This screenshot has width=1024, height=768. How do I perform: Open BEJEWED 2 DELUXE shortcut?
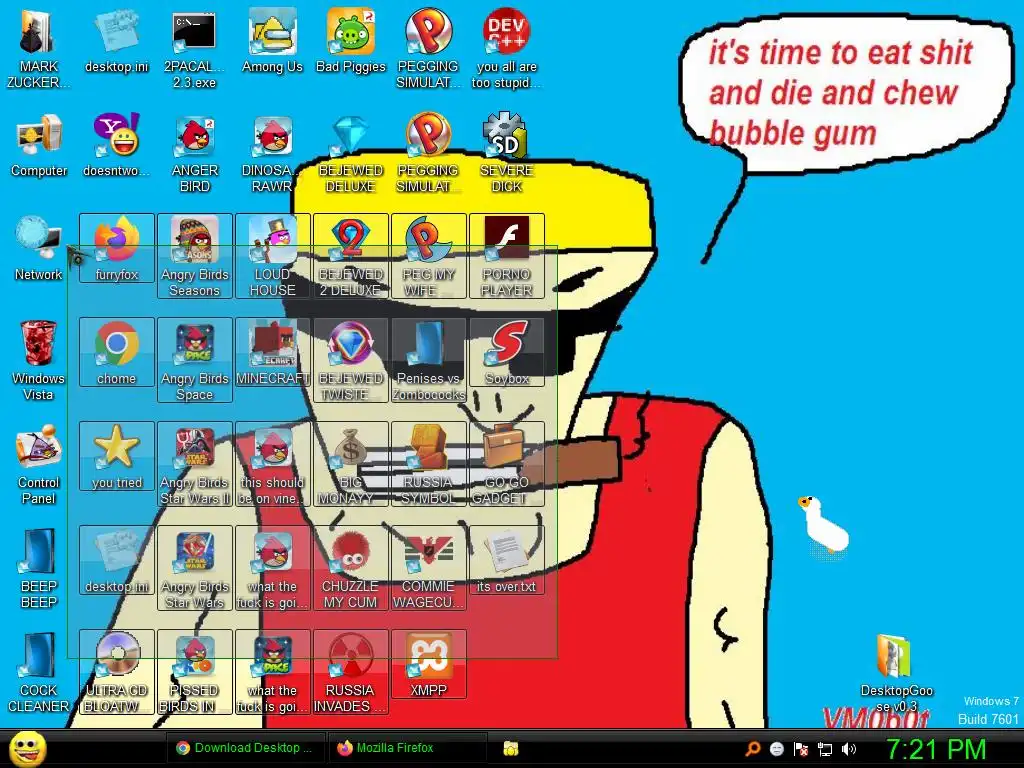click(351, 256)
